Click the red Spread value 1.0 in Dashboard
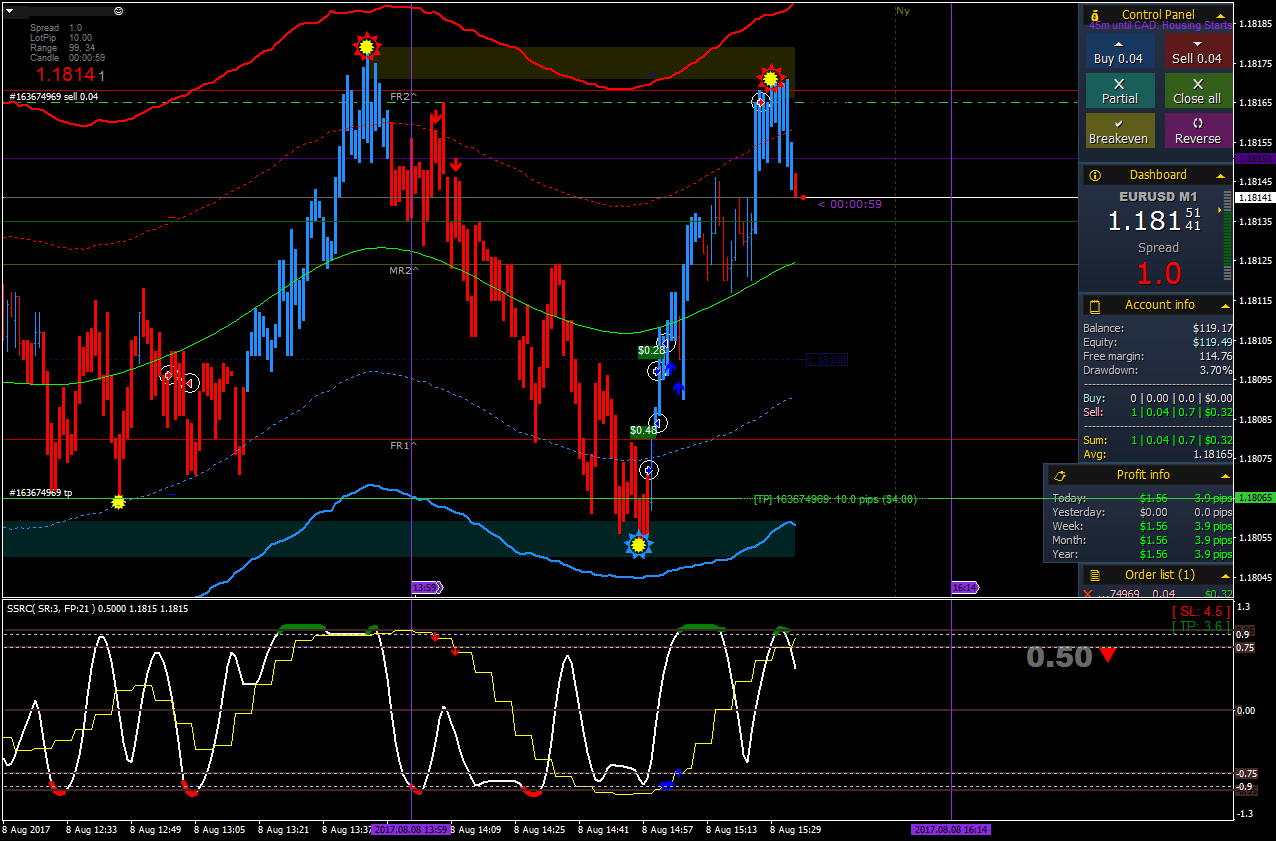This screenshot has width=1276, height=841. (x=1159, y=272)
